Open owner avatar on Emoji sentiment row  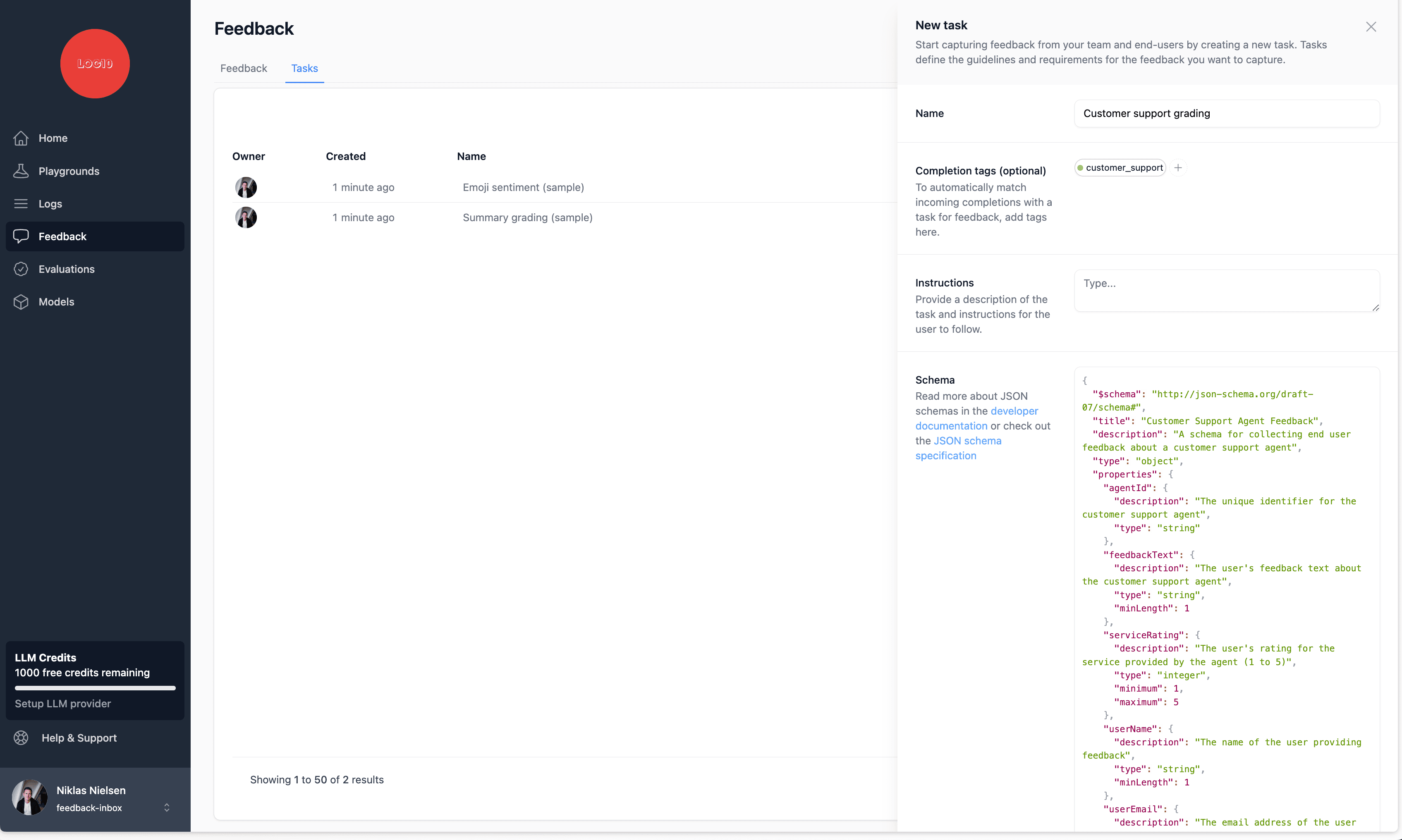tap(246, 187)
